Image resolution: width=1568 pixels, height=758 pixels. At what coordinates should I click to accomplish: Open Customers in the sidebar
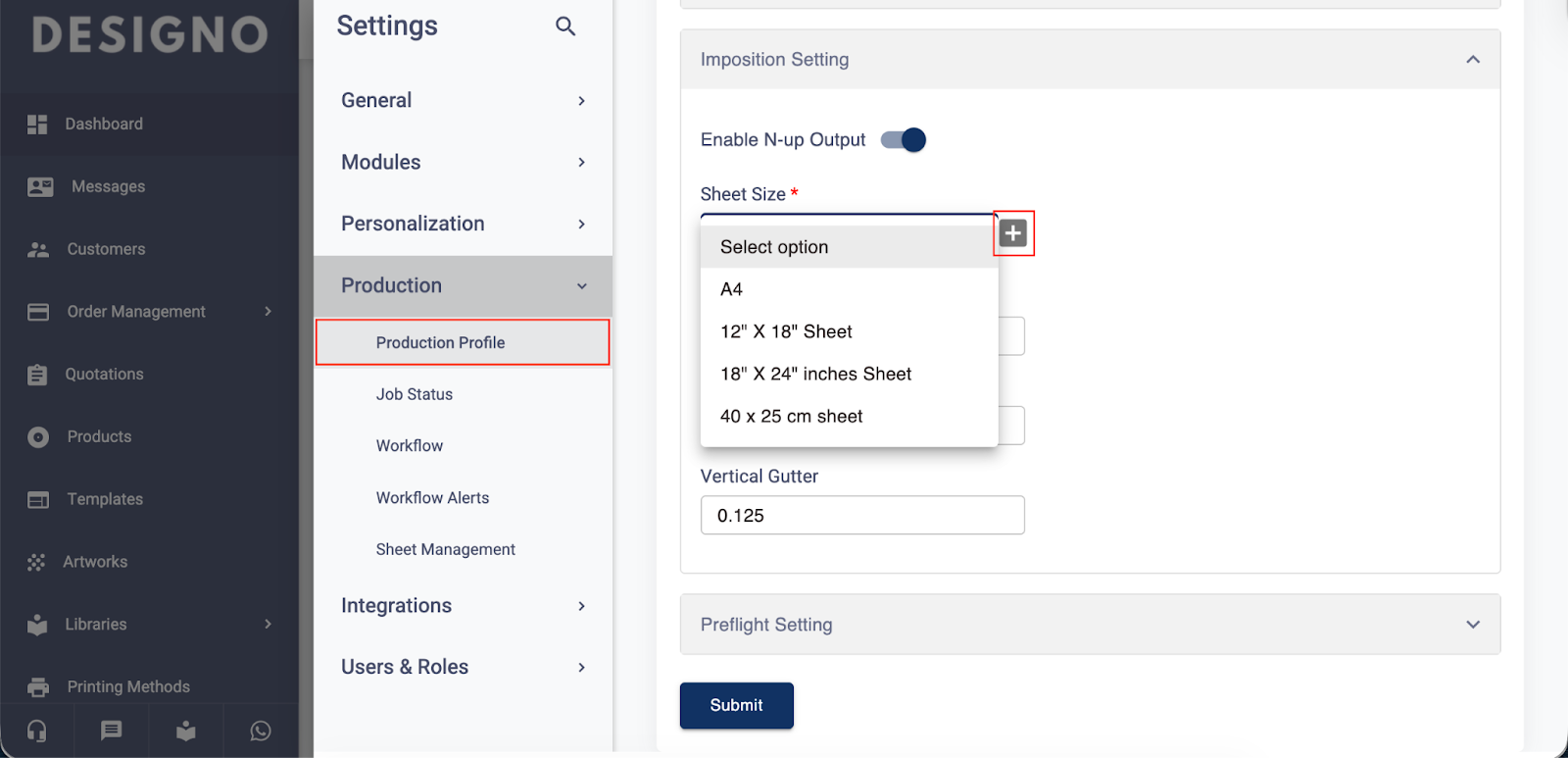coord(106,249)
